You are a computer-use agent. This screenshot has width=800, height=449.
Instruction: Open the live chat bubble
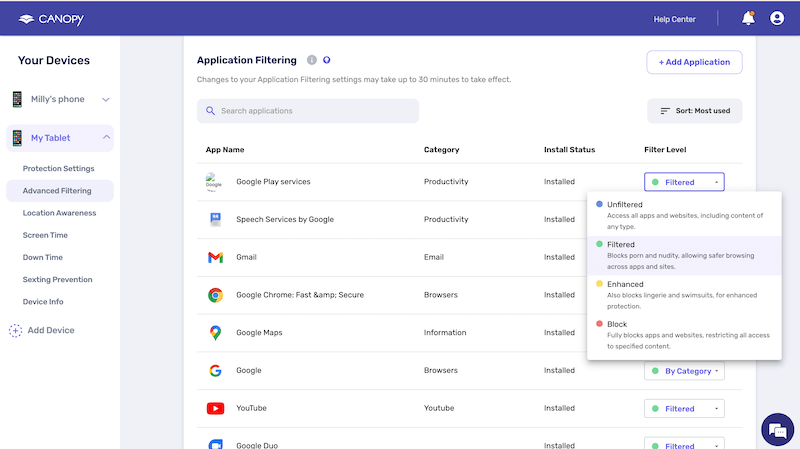coord(778,430)
